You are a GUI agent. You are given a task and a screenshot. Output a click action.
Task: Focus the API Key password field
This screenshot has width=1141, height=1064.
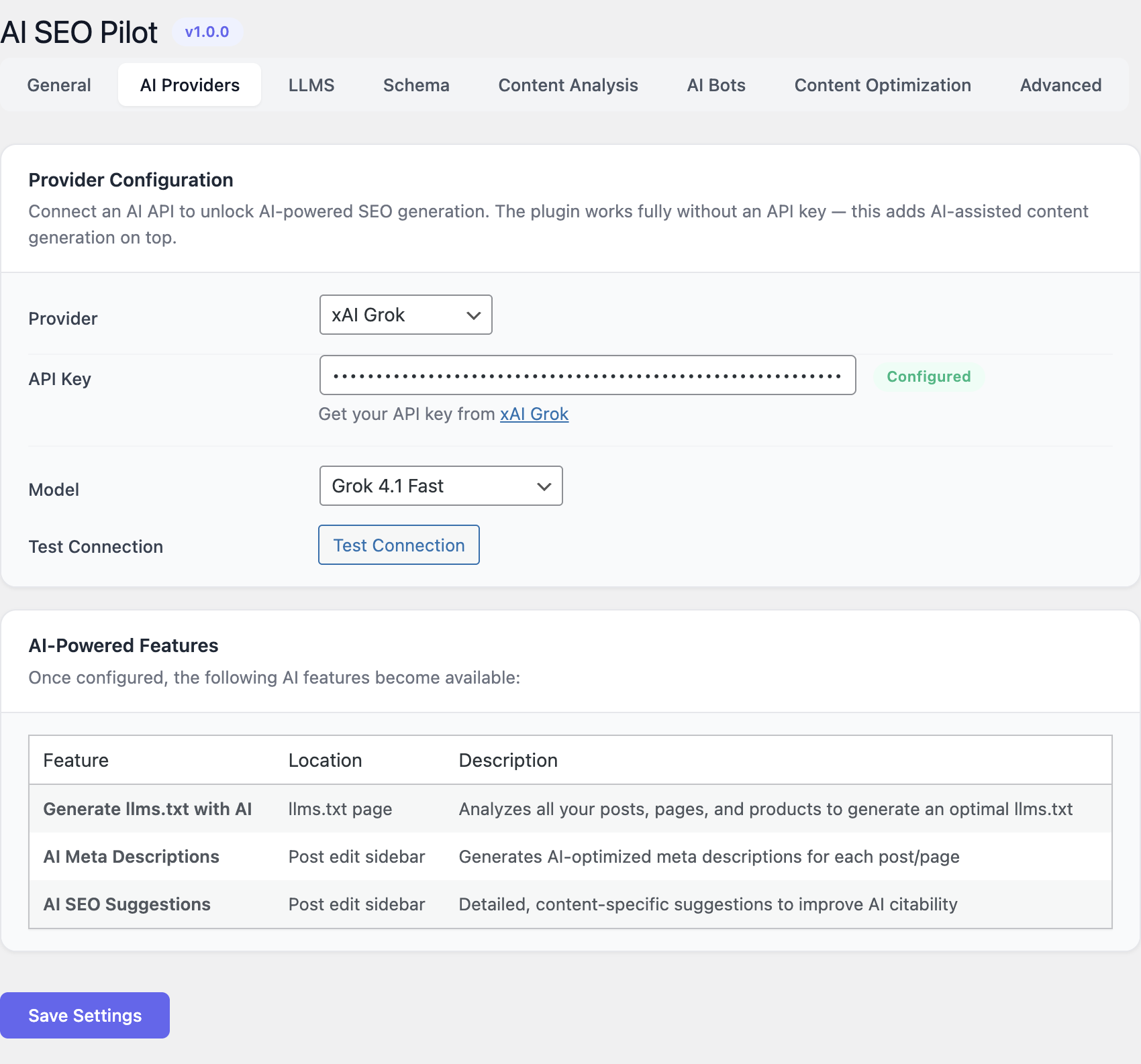587,376
